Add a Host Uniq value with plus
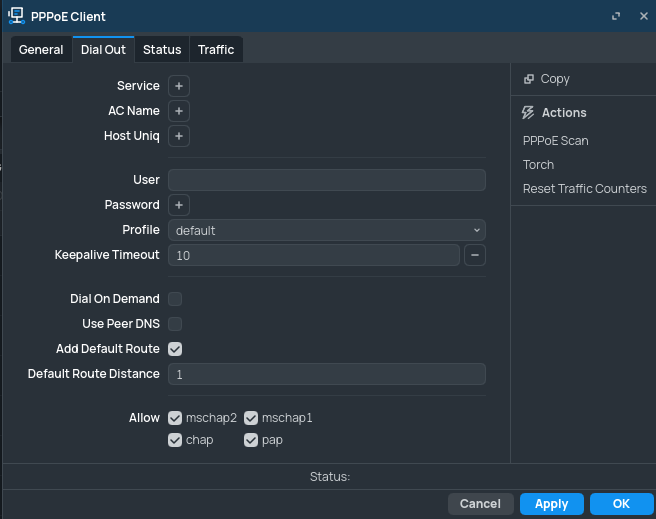This screenshot has height=519, width=656. click(179, 136)
